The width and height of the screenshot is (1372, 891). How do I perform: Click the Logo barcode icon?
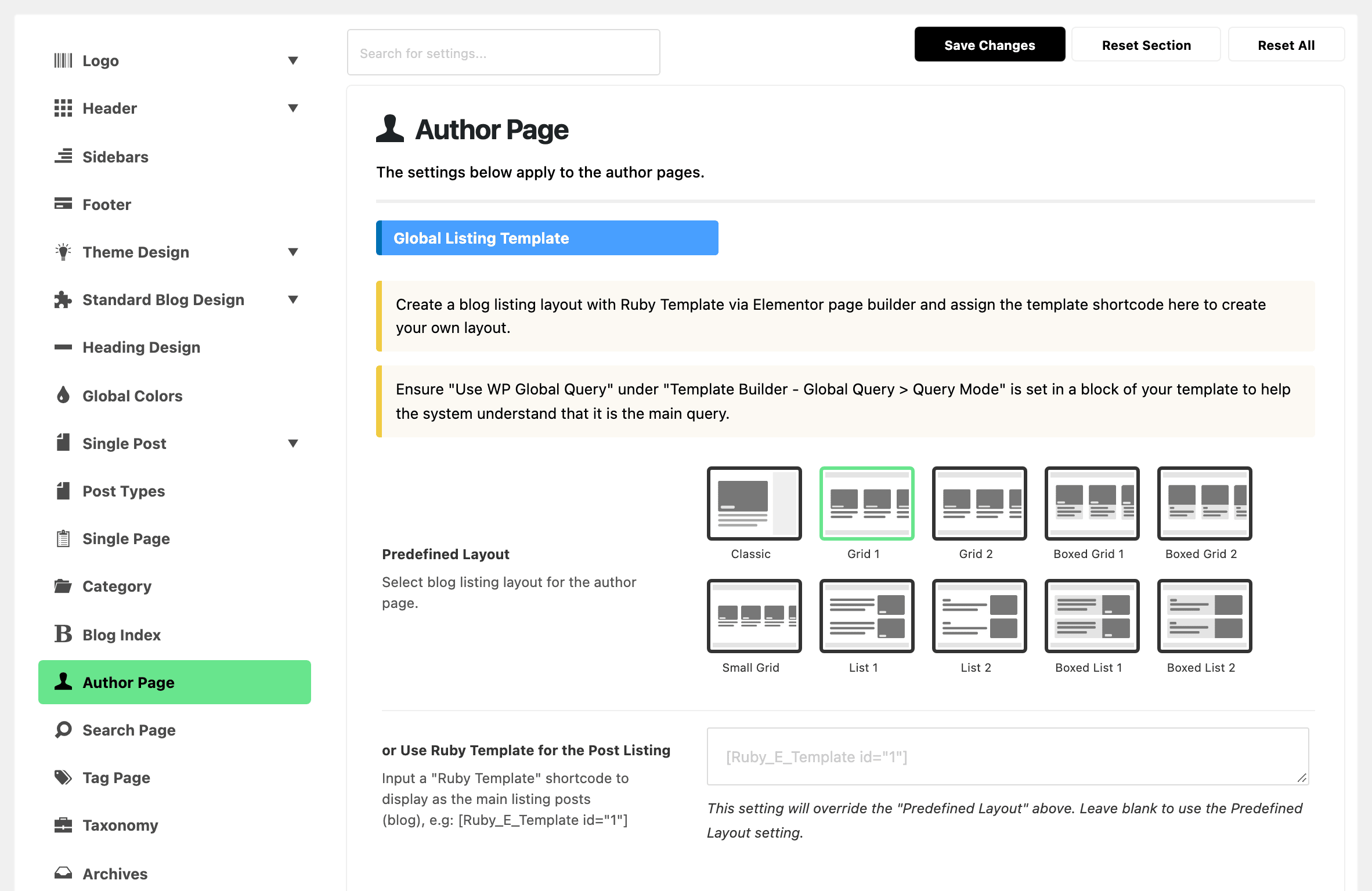point(63,60)
